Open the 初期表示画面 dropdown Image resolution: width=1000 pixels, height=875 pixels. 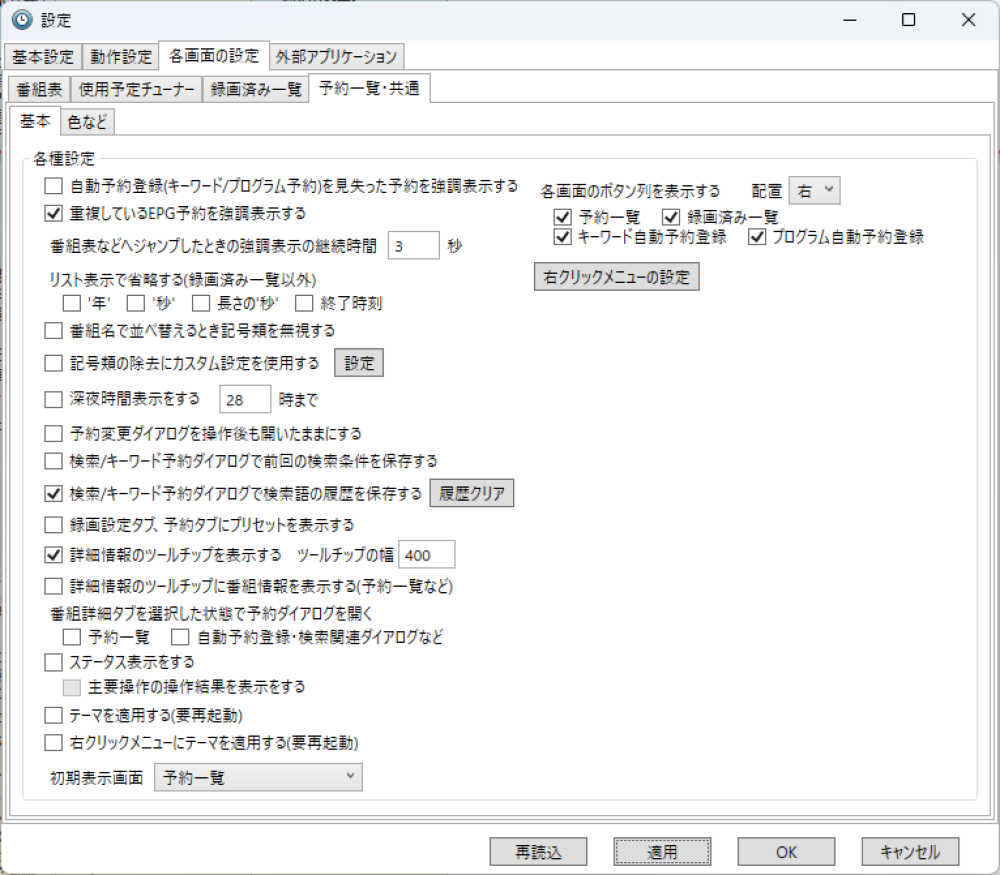(x=258, y=777)
